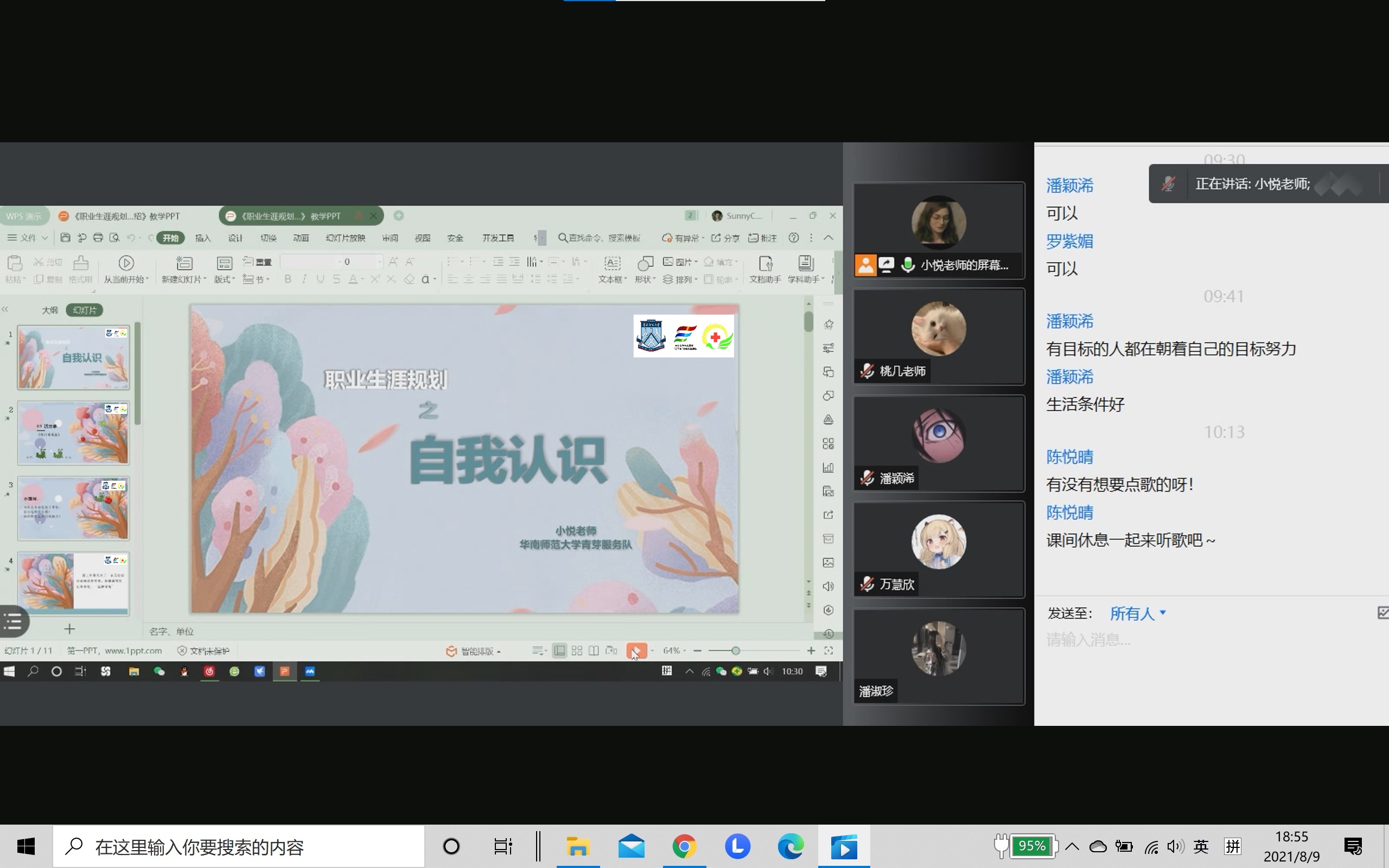This screenshot has height=868, width=1389.
Task: Click the Format Painter (格式刷) icon
Action: tap(80, 264)
